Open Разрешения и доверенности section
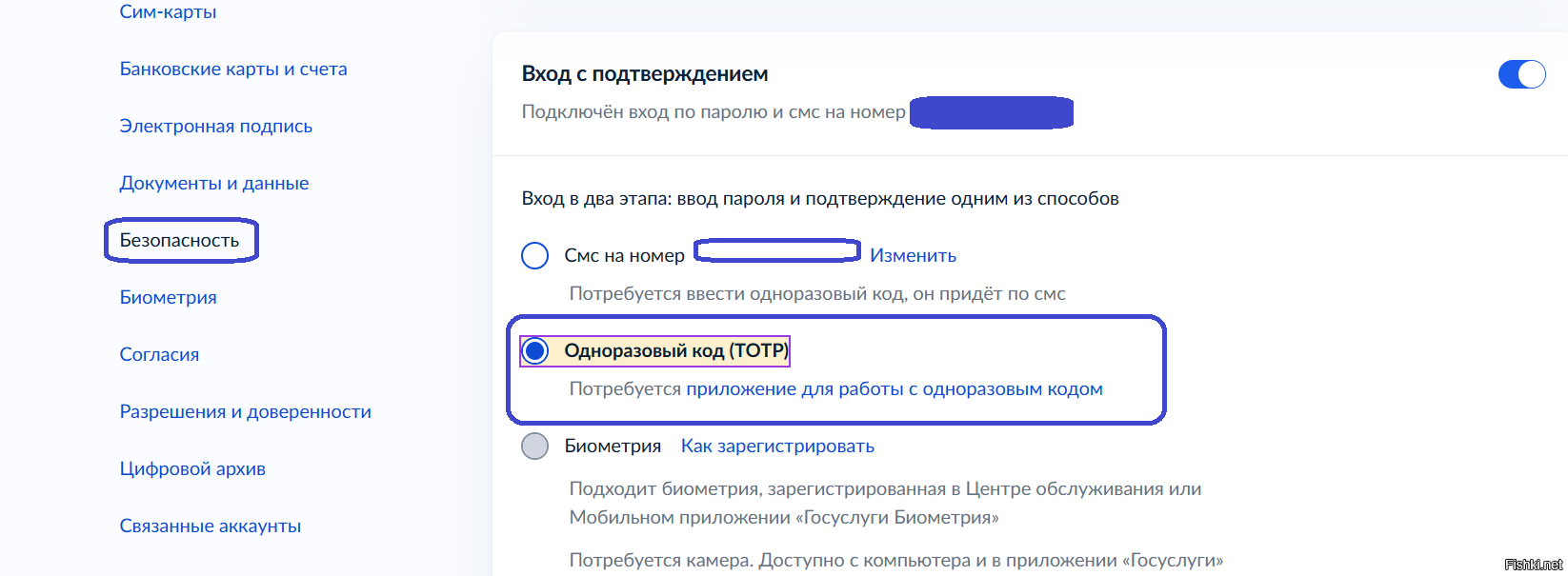This screenshot has width=1568, height=576. (245, 411)
